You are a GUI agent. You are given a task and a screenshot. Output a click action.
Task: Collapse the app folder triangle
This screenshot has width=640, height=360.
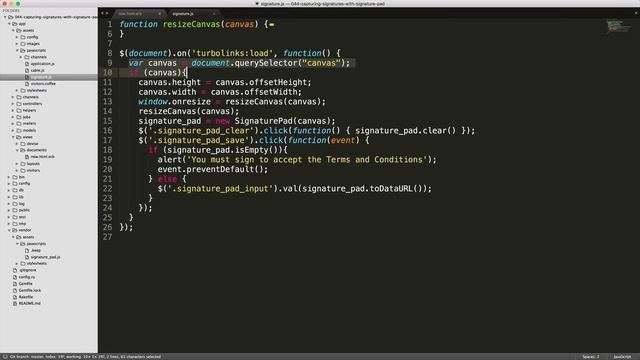coord(9,24)
